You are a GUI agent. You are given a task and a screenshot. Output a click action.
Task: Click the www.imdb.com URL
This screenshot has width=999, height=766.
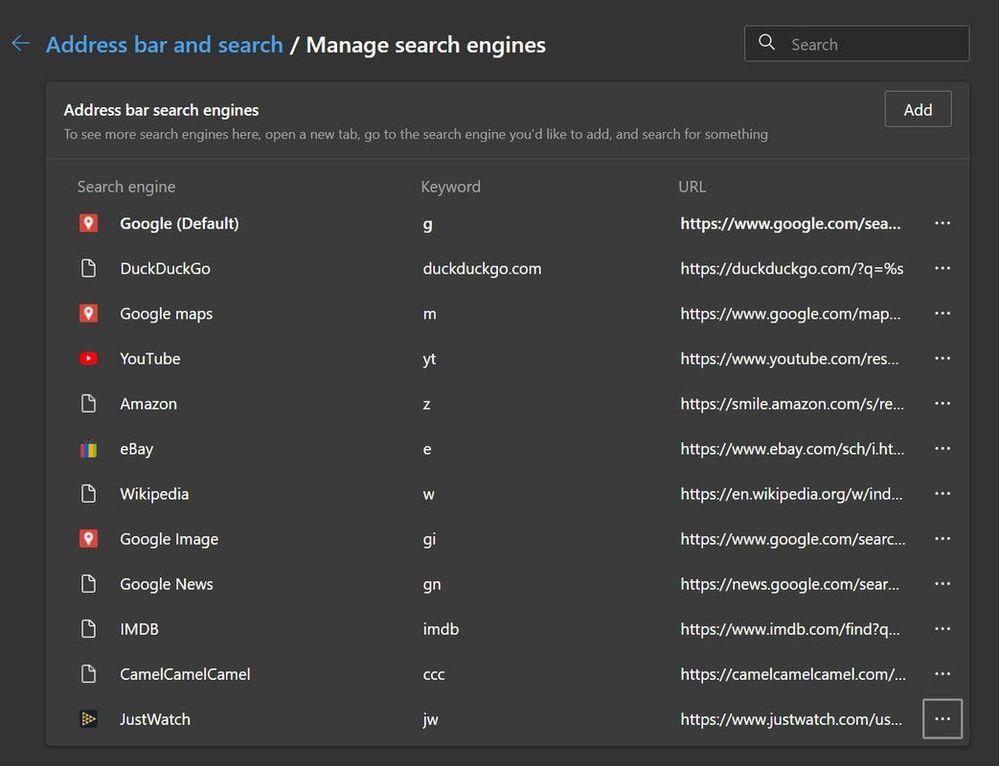click(x=790, y=630)
